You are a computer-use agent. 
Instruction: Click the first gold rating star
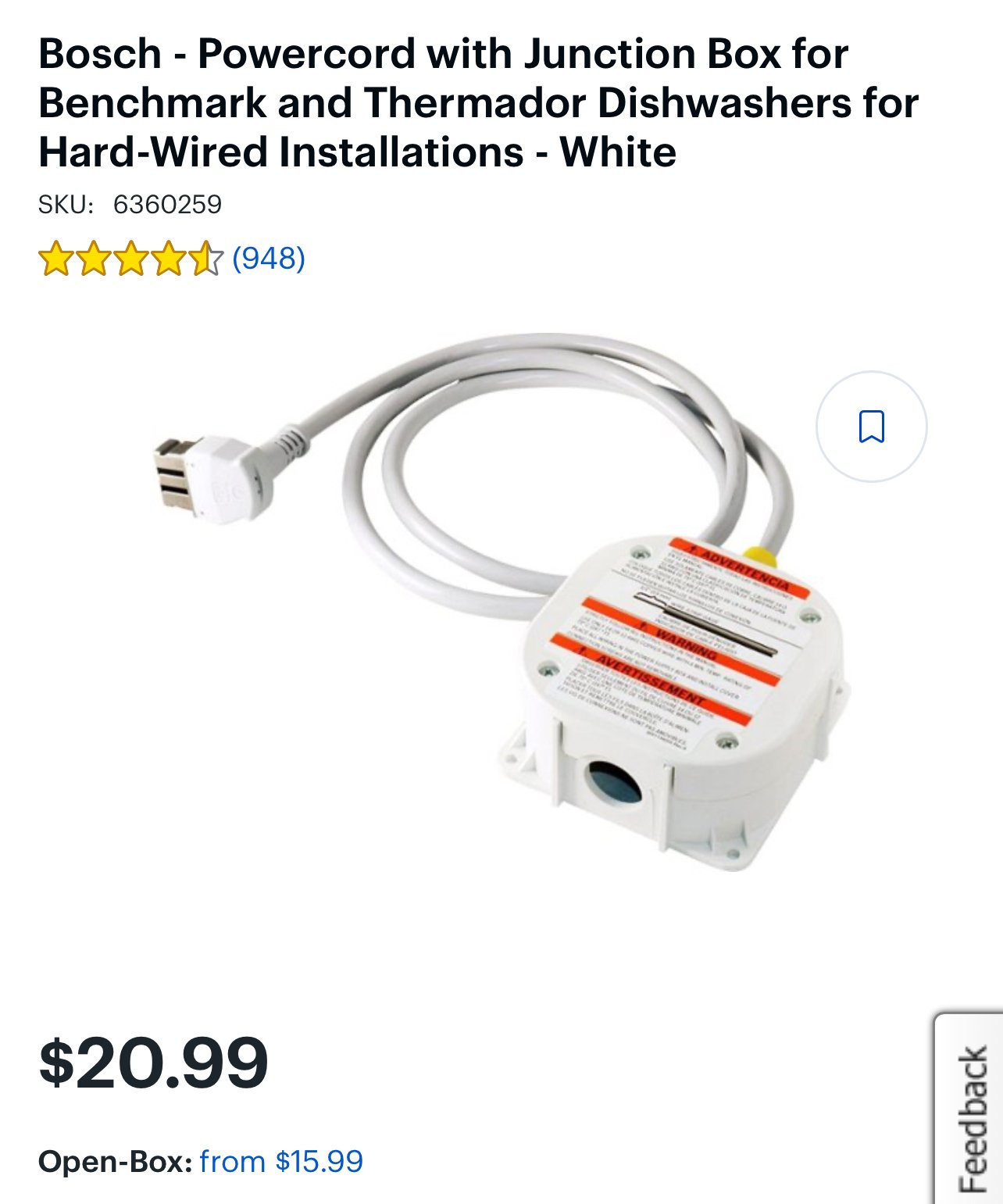tap(55, 259)
